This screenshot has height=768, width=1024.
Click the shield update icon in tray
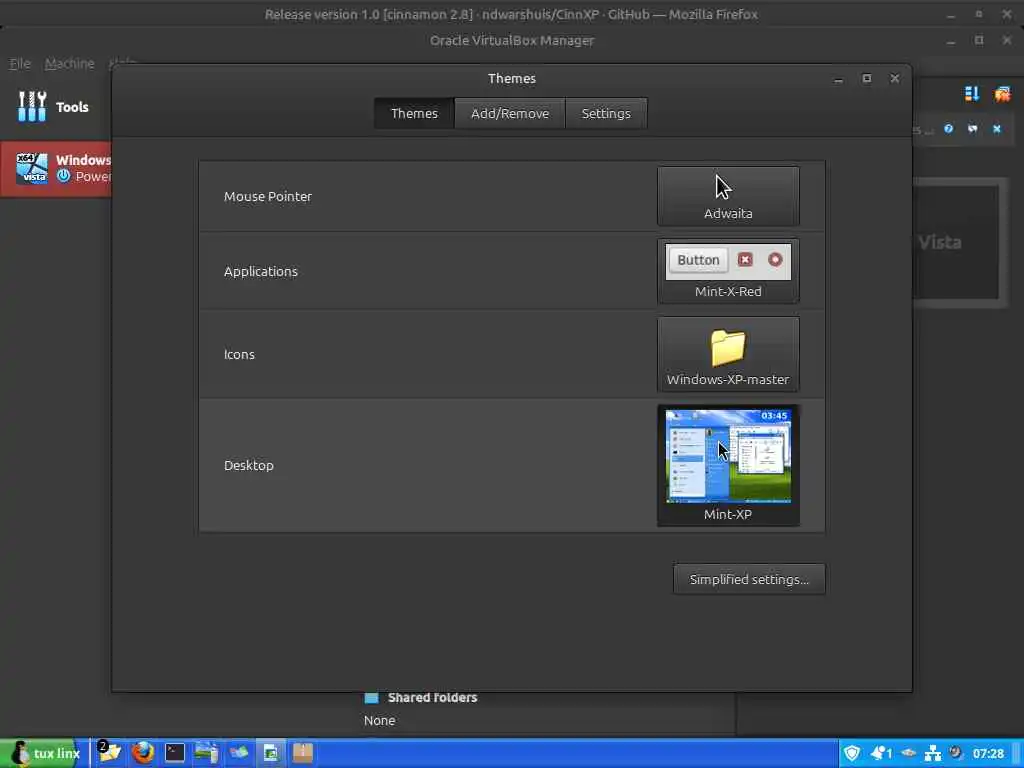point(852,753)
